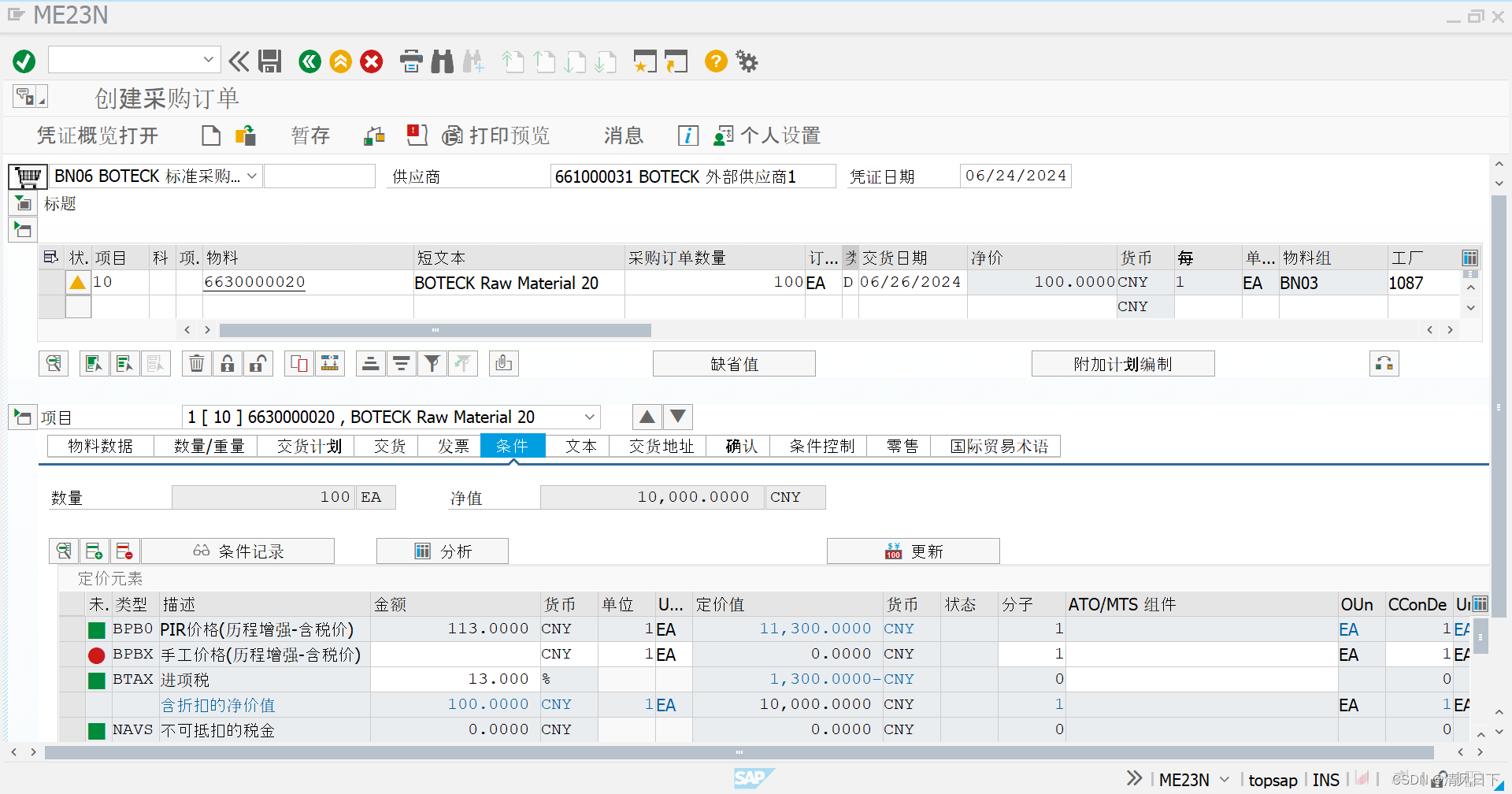The image size is (1512, 794).
Task: Select row 10 via its selector box
Action: pyautogui.click(x=52, y=282)
